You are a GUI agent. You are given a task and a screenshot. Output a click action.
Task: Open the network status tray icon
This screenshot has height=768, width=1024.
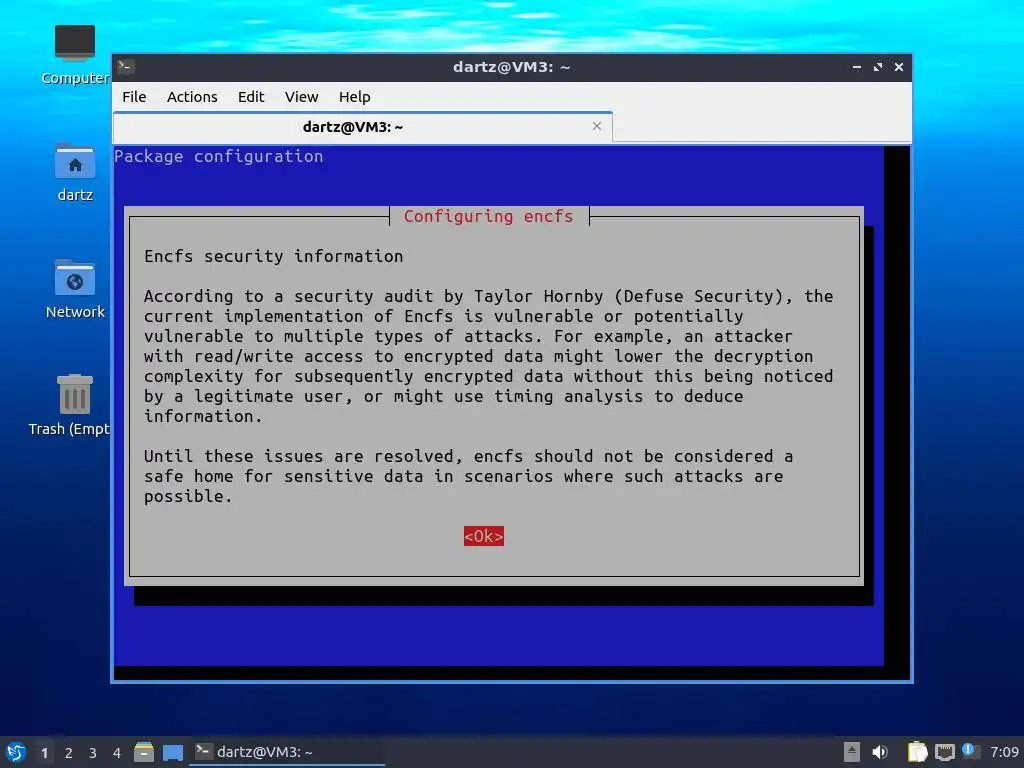(945, 752)
